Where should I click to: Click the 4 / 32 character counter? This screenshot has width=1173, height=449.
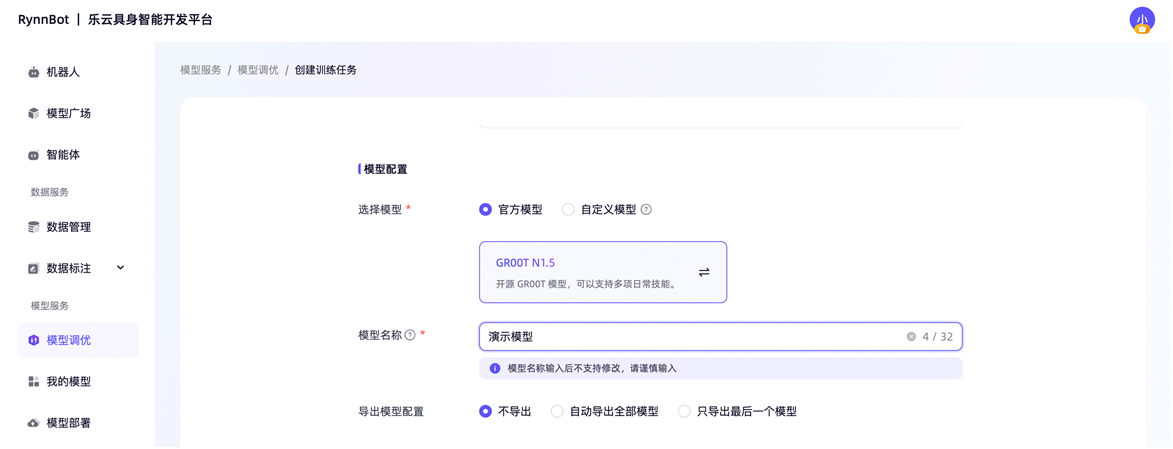pos(937,337)
